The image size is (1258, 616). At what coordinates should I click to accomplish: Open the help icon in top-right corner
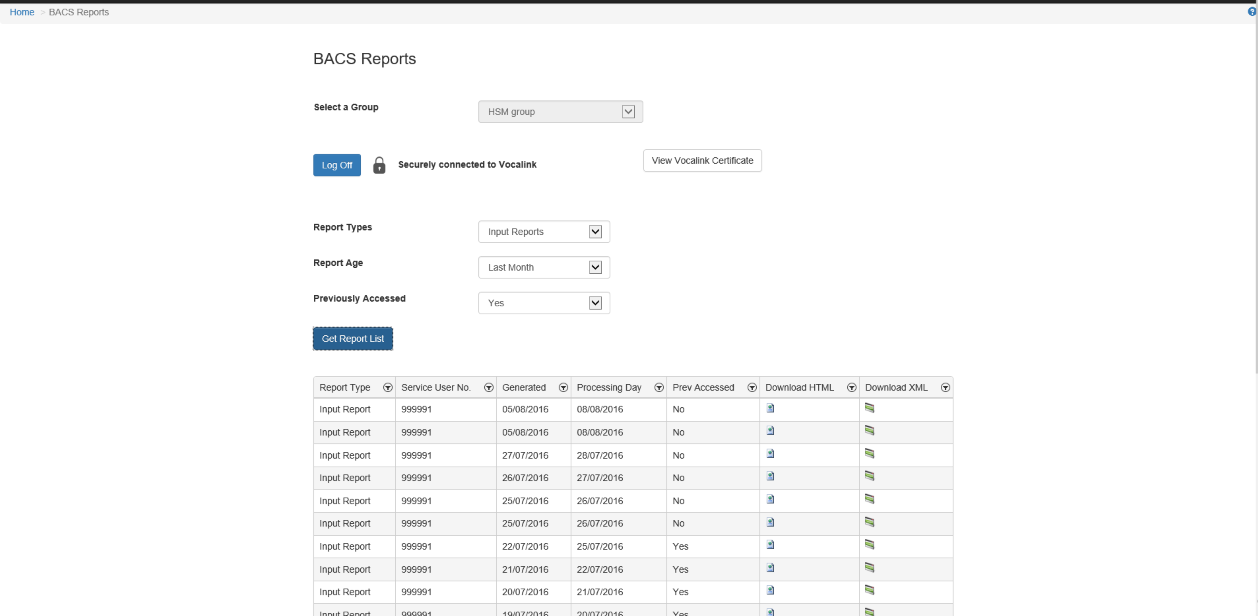[1252, 12]
